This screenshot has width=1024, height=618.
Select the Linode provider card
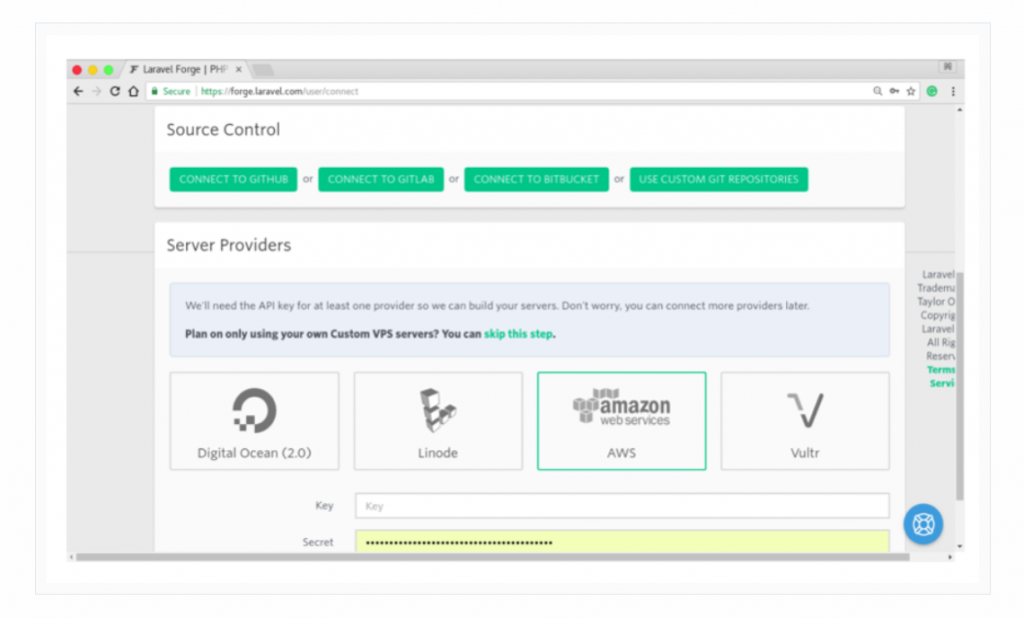point(438,421)
